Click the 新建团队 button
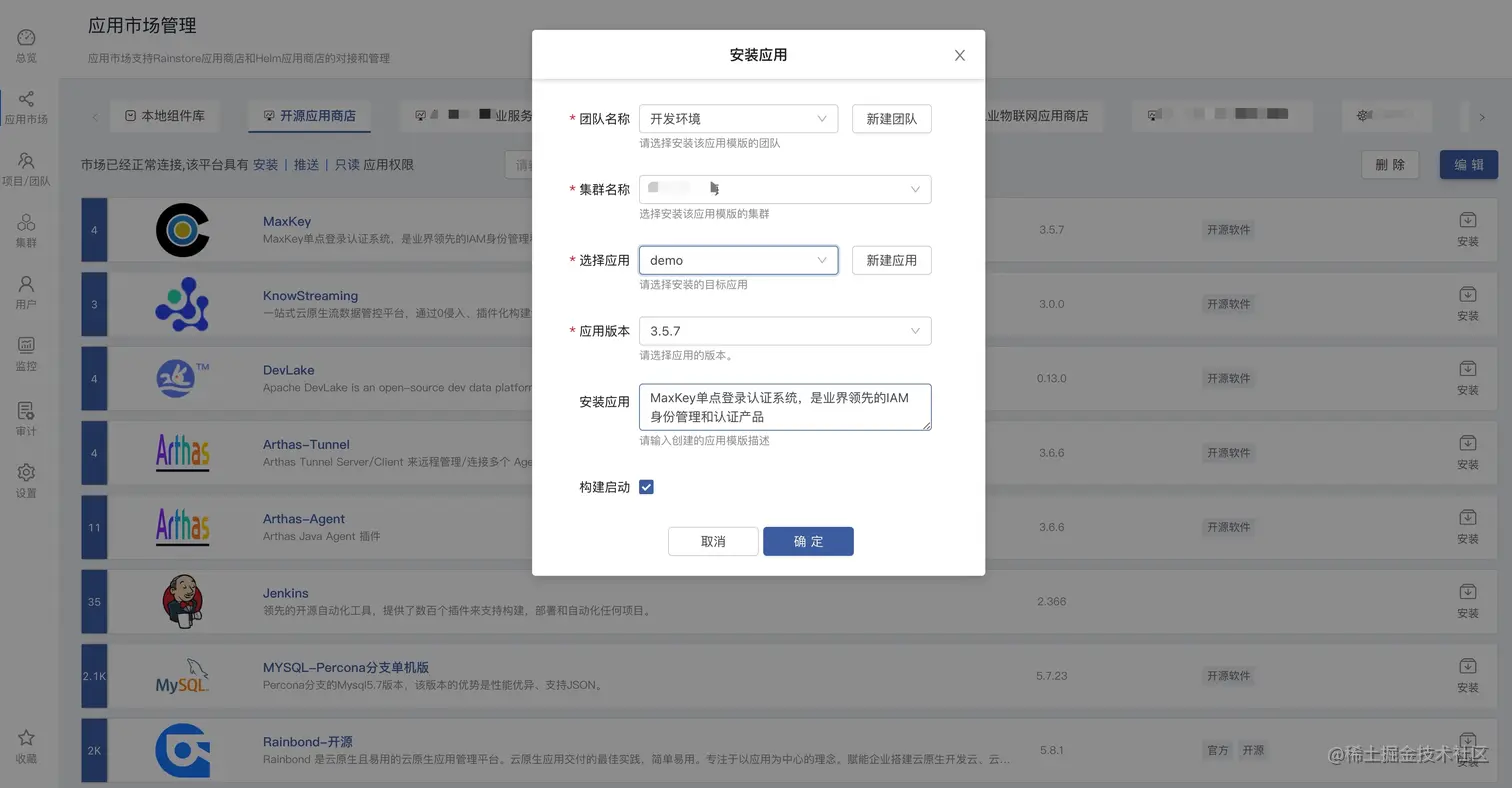 [891, 119]
